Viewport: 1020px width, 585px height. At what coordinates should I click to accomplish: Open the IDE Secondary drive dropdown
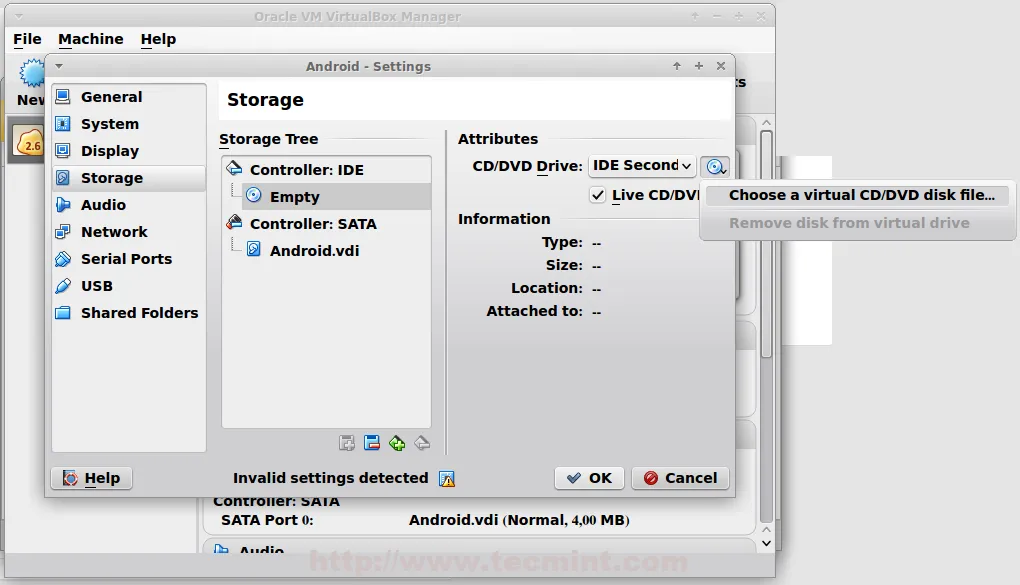point(642,166)
